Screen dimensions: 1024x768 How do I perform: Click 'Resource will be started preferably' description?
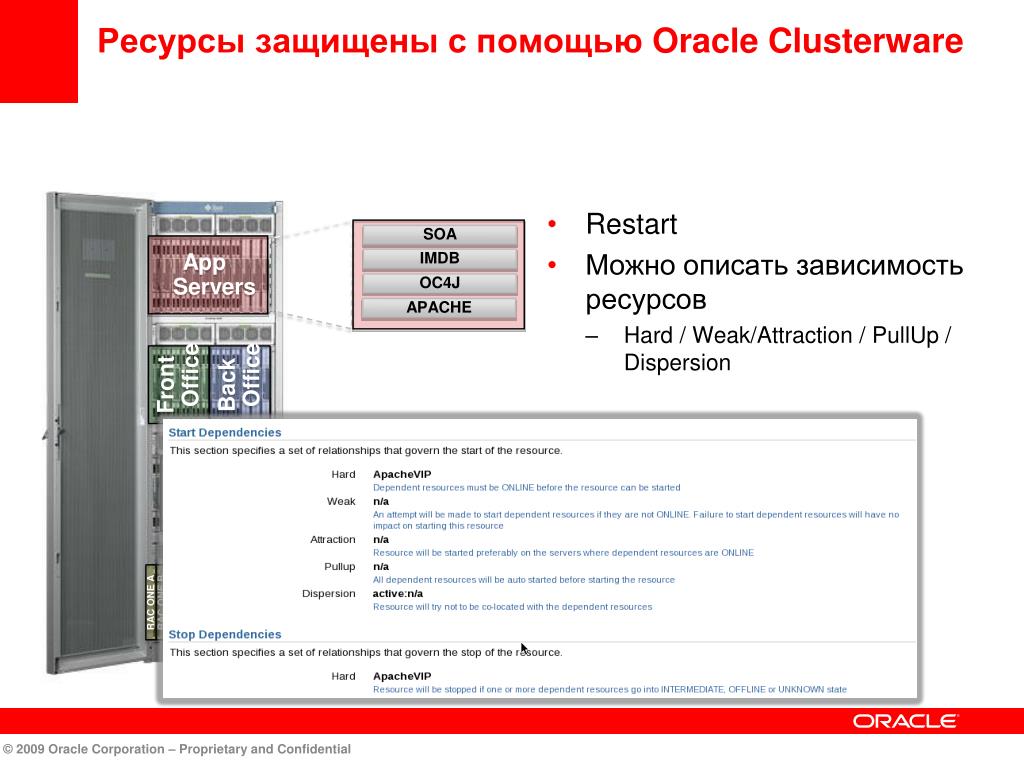[x=564, y=552]
